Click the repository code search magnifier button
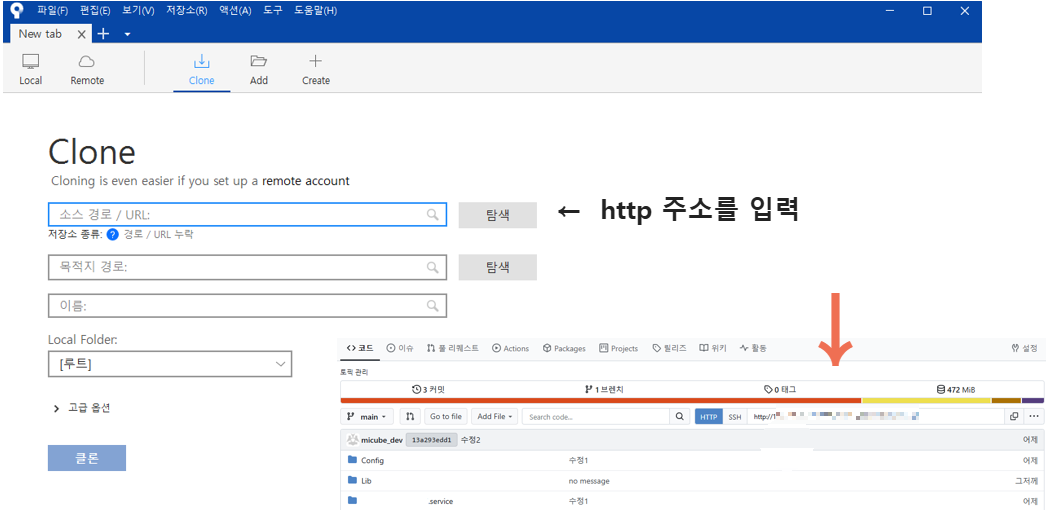 pyautogui.click(x=679, y=417)
